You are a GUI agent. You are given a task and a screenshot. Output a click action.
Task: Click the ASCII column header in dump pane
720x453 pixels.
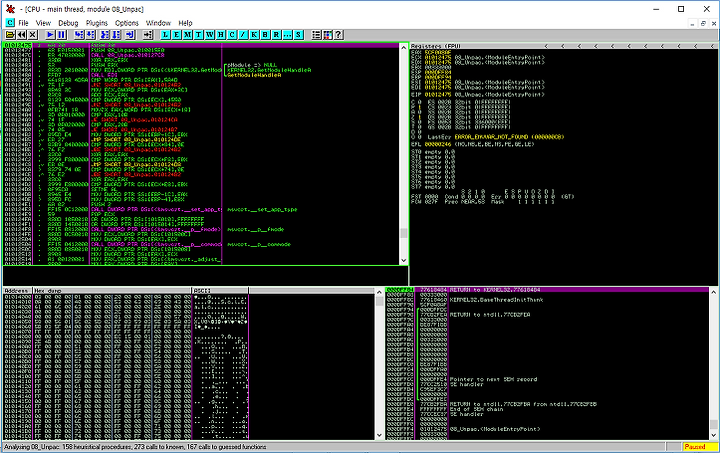tap(220, 291)
